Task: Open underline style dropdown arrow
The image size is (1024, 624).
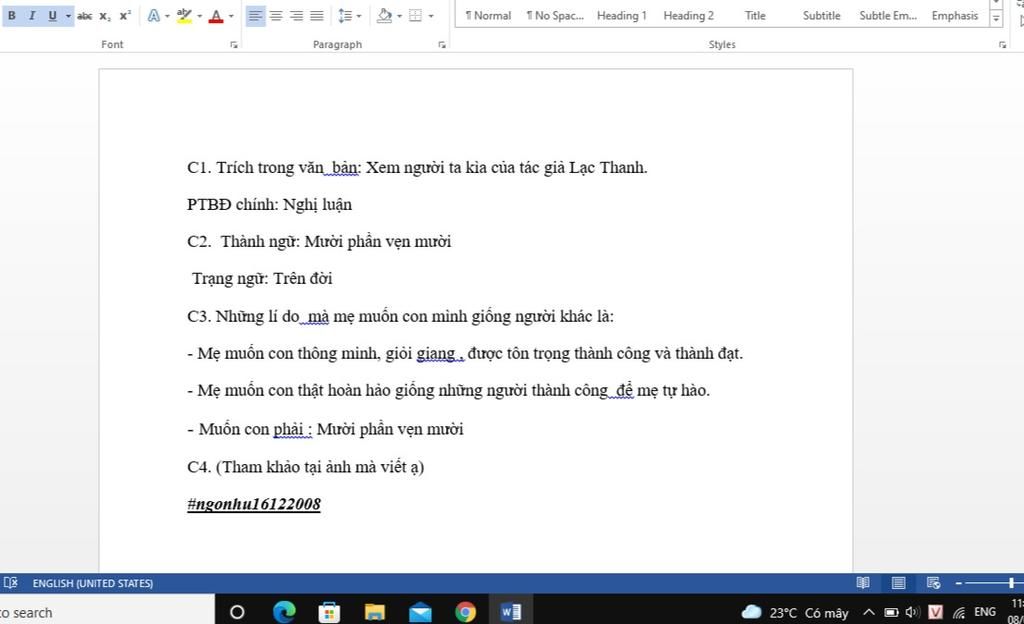Action: tap(69, 16)
